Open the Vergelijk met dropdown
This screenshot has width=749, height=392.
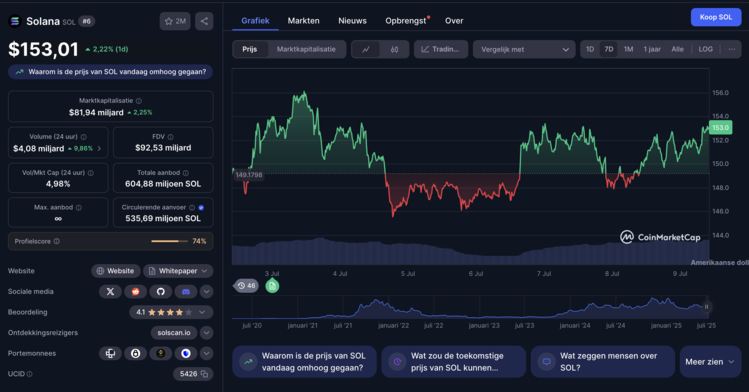[524, 49]
